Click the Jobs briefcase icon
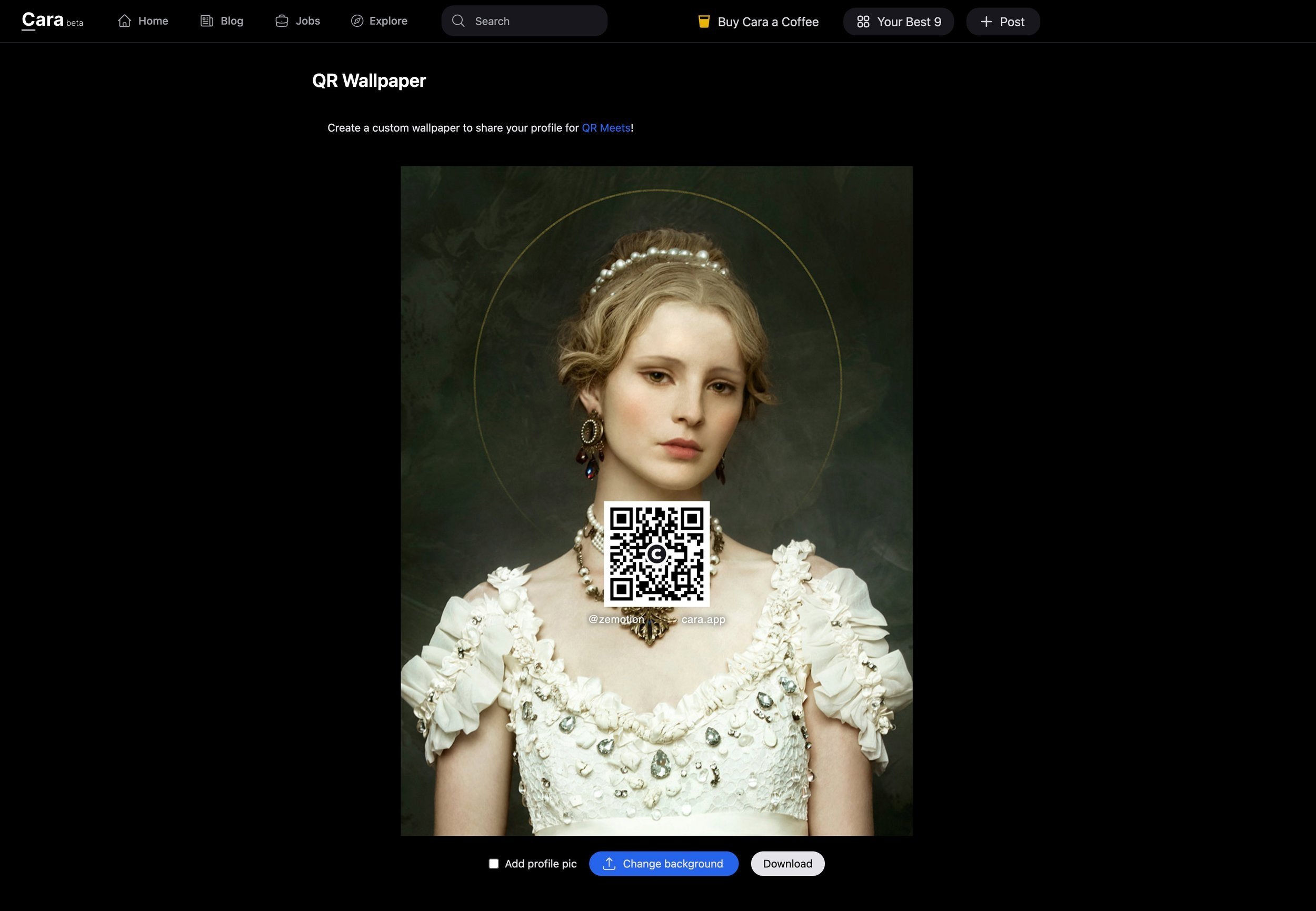 pyautogui.click(x=282, y=21)
